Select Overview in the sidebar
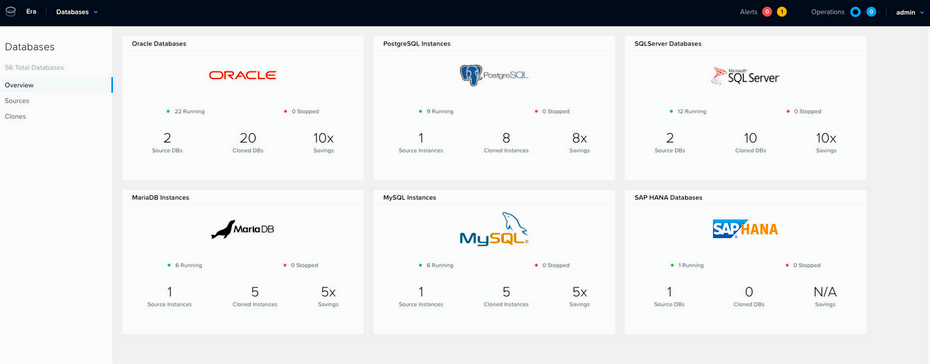The width and height of the screenshot is (930, 364). pos(19,85)
